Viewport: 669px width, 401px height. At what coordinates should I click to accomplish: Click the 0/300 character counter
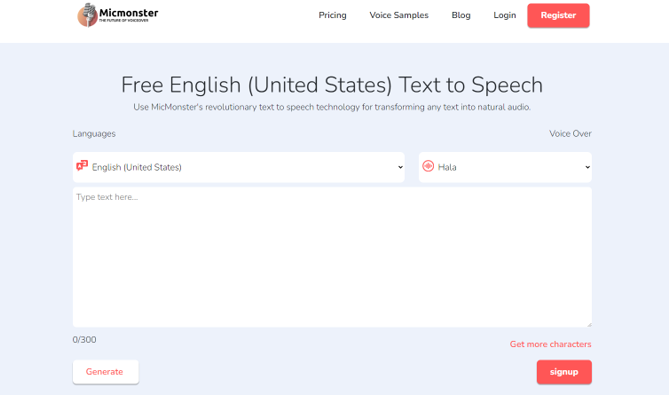click(84, 340)
